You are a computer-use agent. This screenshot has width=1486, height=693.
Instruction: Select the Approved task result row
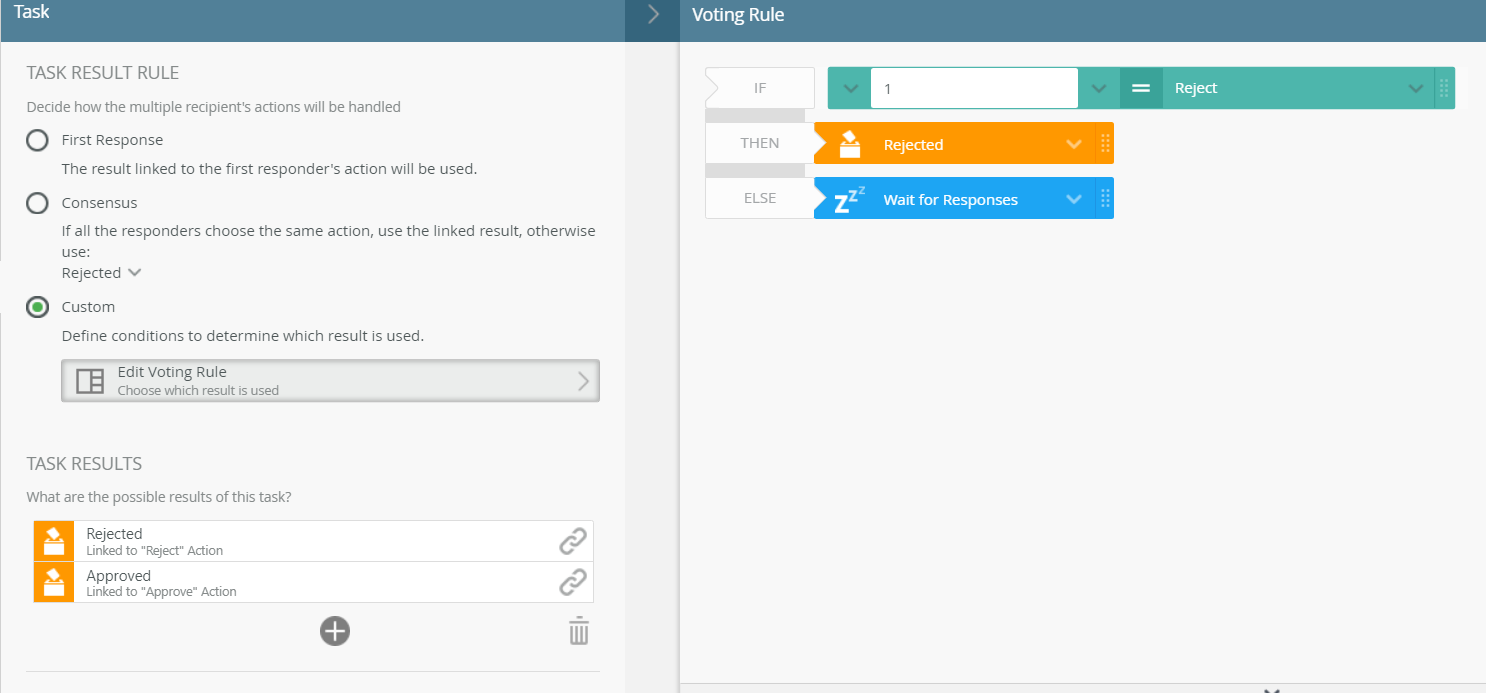[x=313, y=582]
